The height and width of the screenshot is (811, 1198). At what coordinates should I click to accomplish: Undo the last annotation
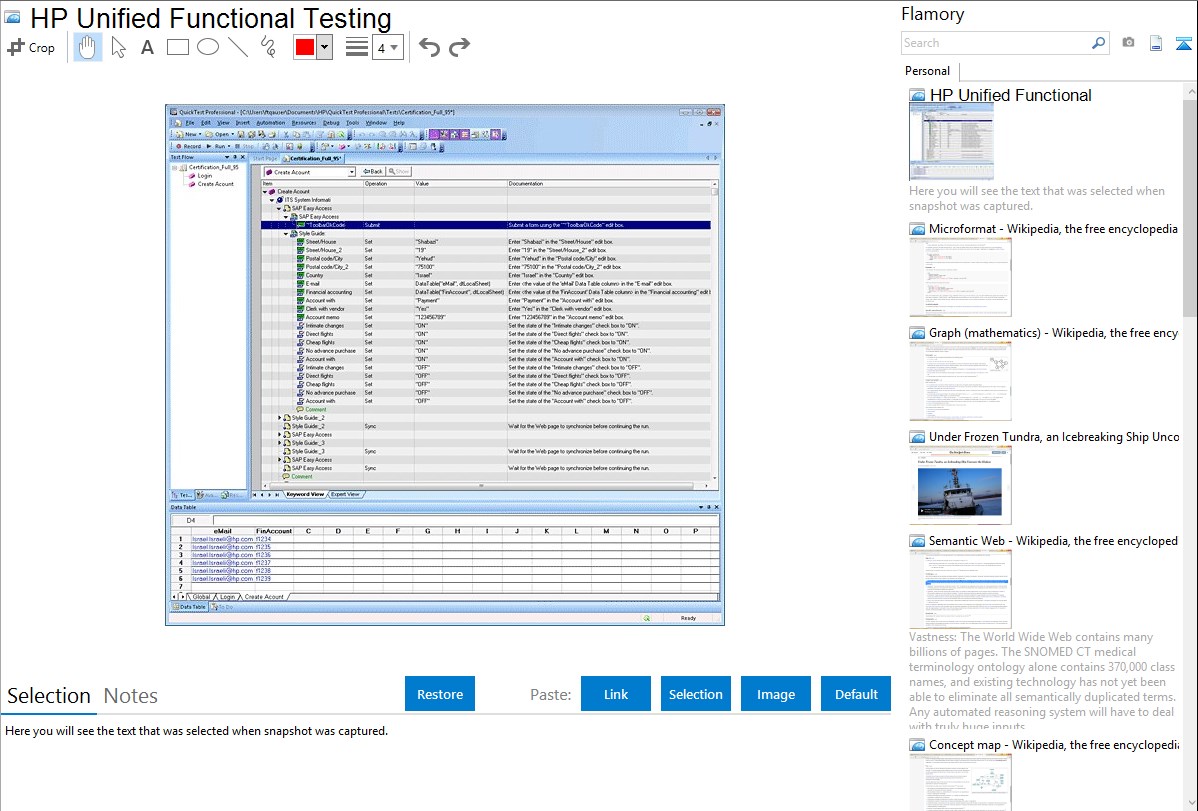pos(429,47)
